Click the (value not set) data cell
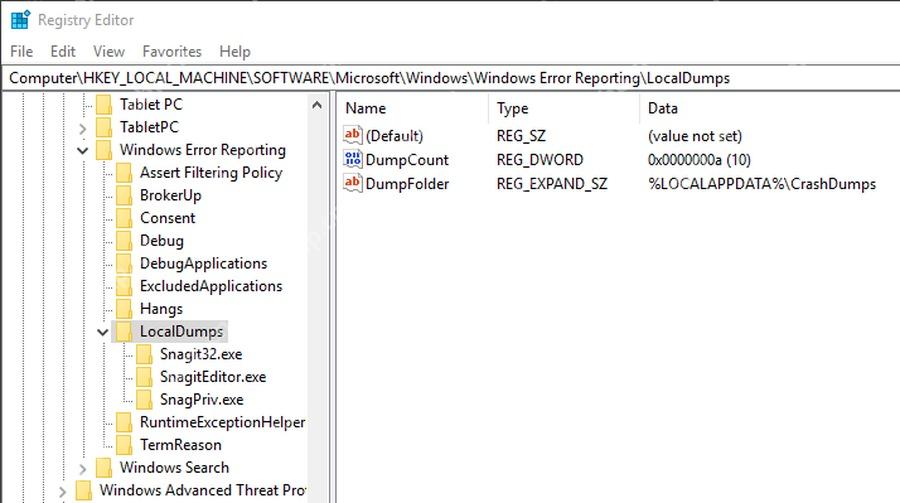 tap(695, 136)
